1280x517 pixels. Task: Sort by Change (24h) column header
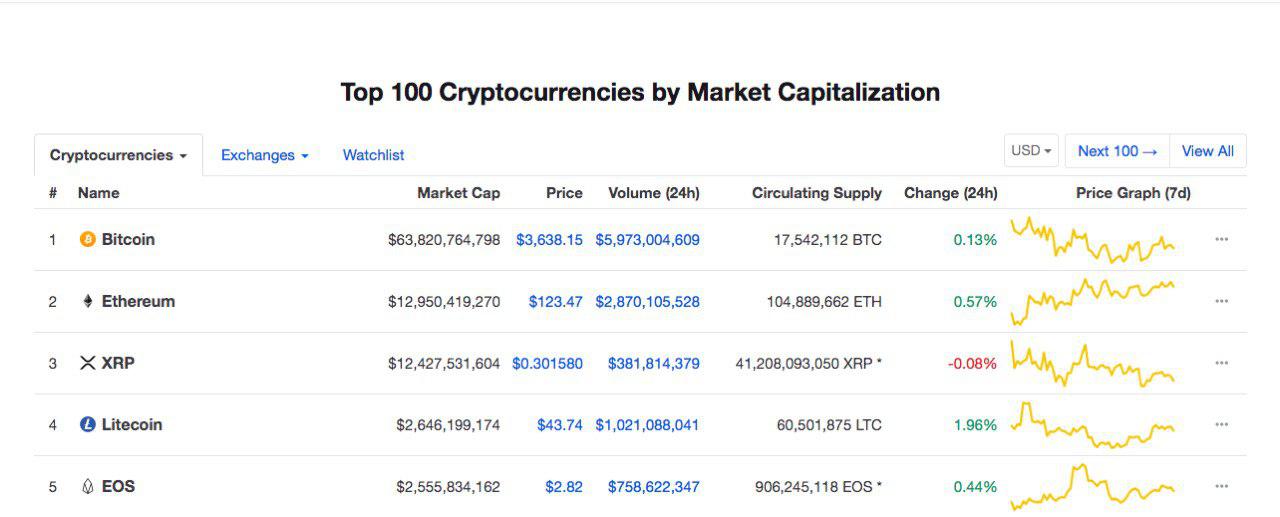point(950,193)
